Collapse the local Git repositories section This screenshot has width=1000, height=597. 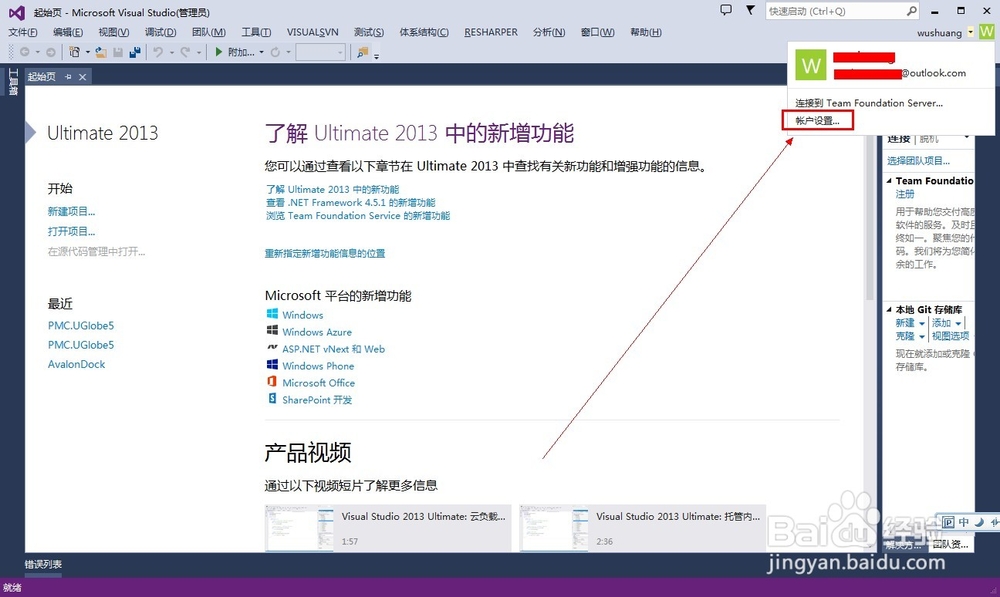(x=889, y=309)
